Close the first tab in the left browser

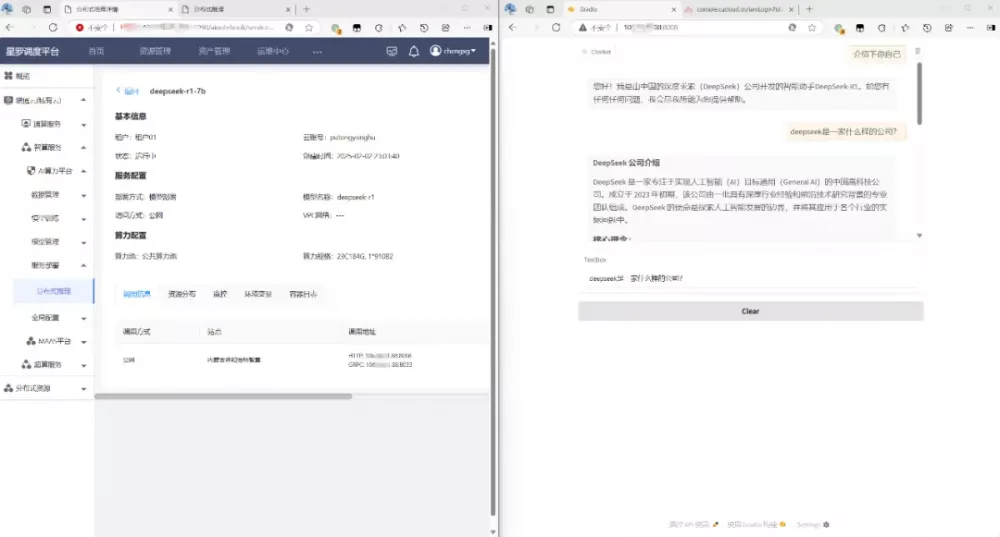coord(170,10)
